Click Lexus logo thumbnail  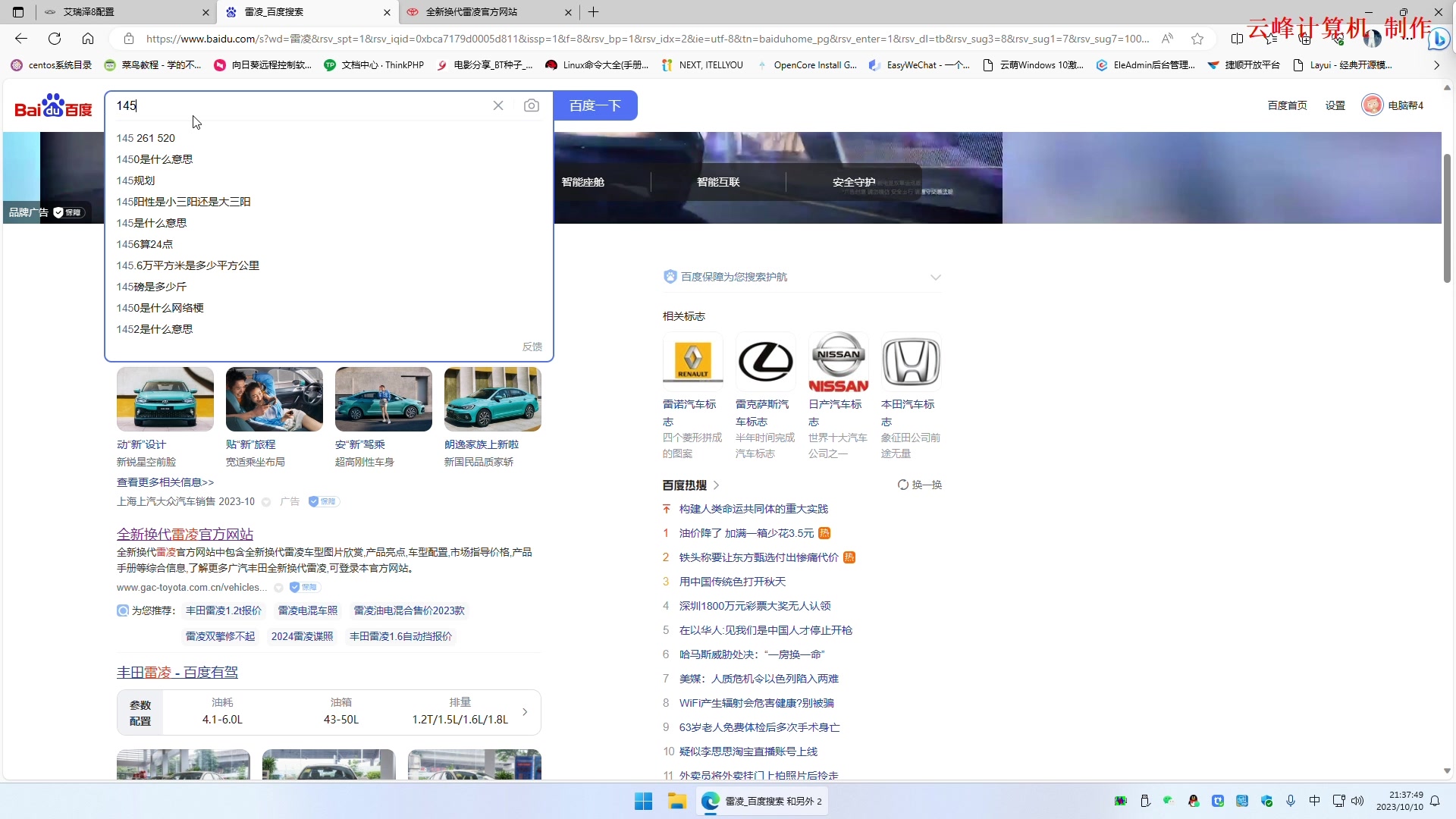(766, 361)
